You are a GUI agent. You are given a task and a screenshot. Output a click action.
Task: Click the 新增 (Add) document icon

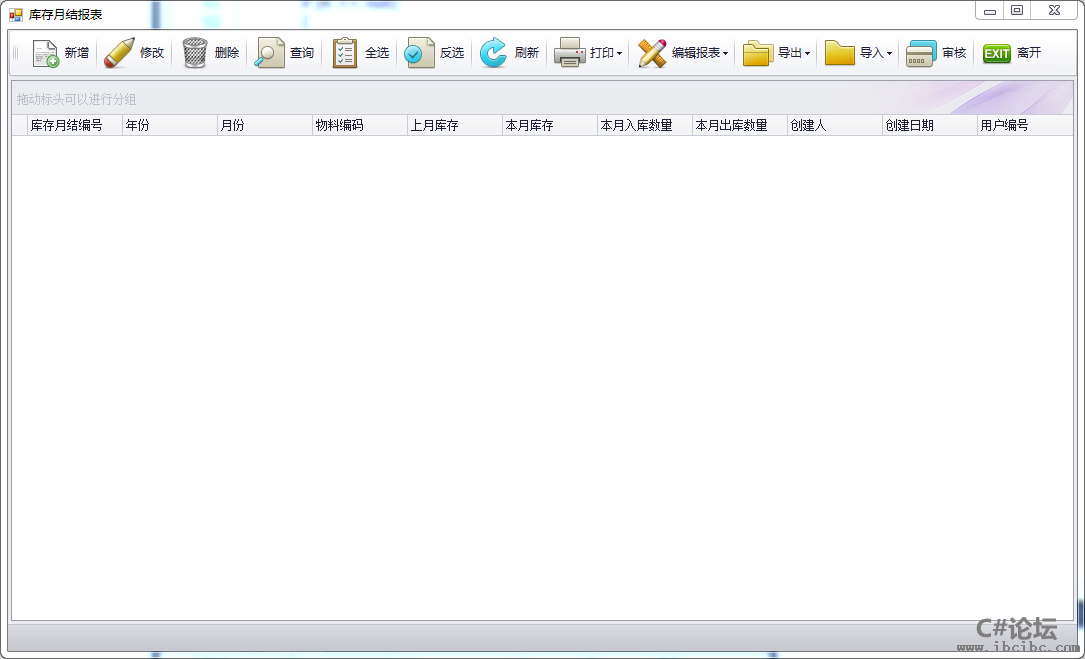(45, 53)
